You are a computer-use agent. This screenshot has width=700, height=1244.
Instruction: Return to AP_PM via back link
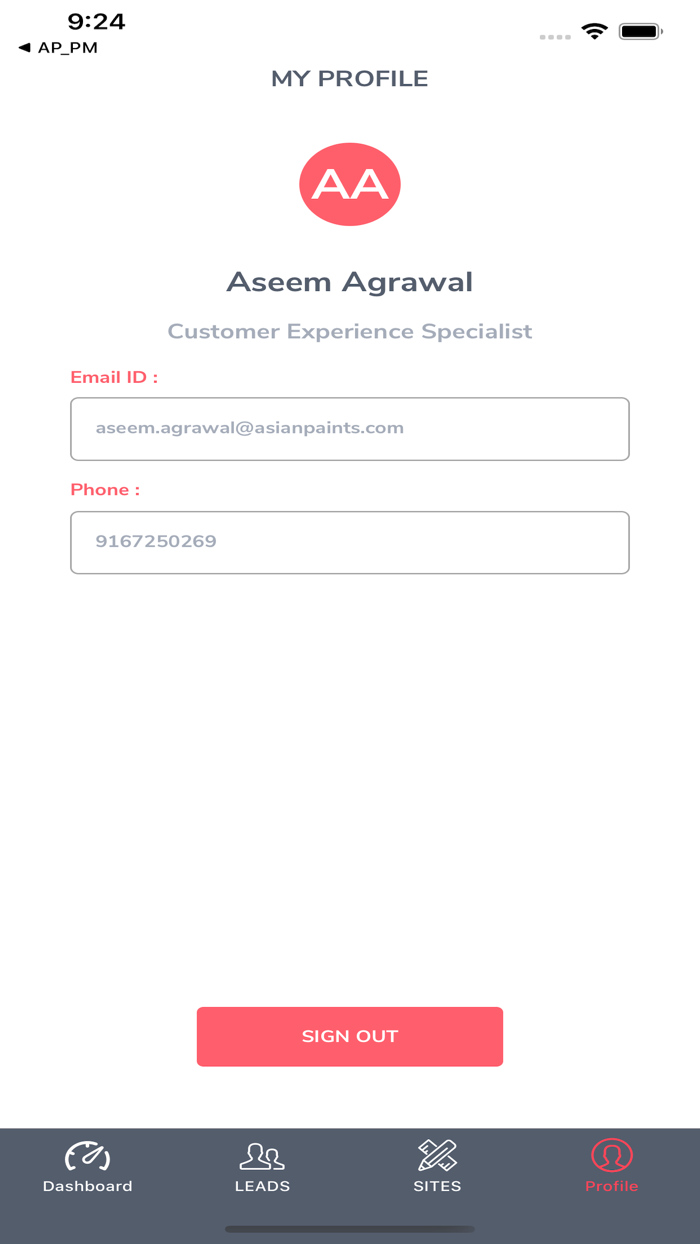(57, 46)
